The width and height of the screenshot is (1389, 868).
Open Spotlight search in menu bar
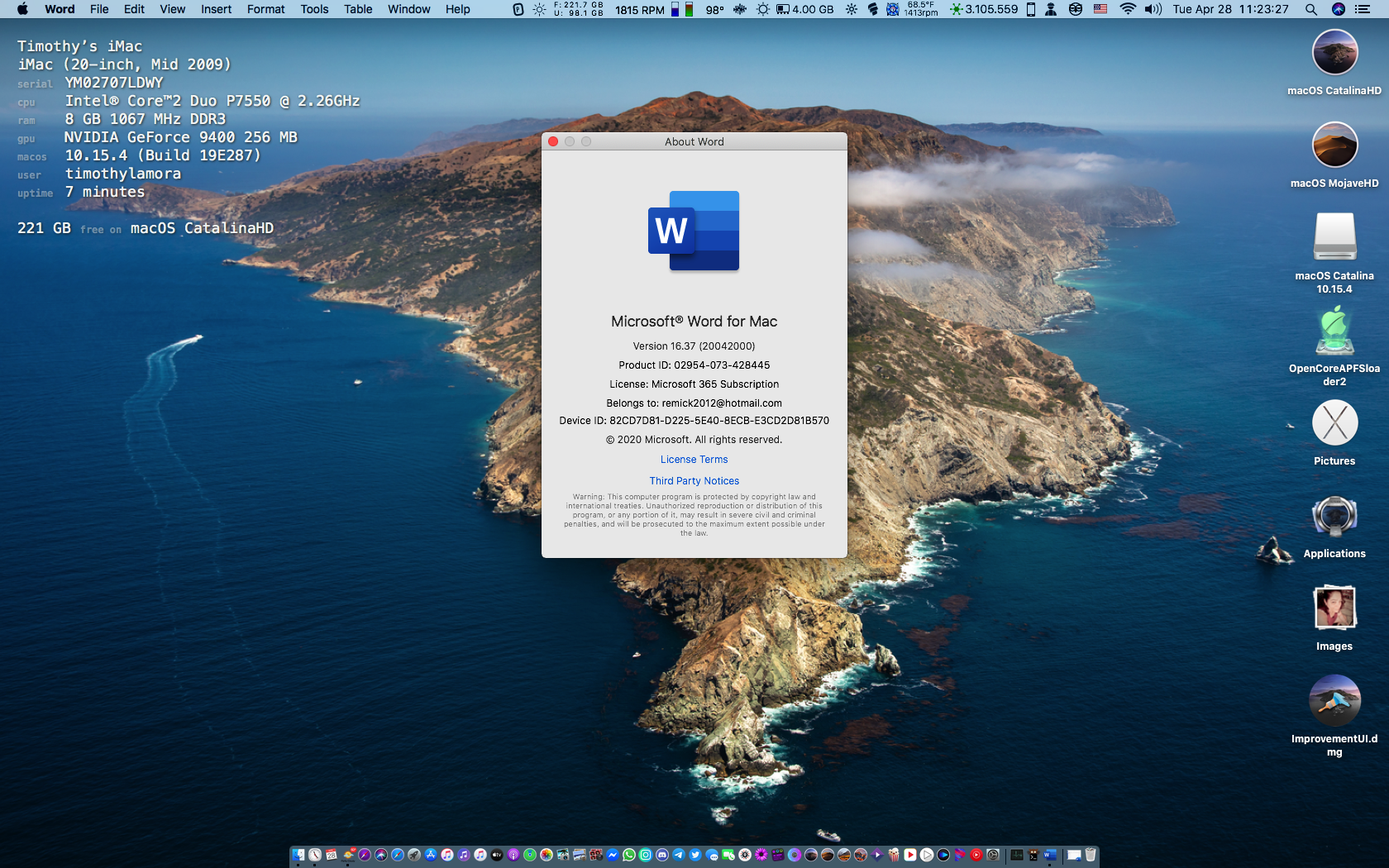(x=1310, y=9)
